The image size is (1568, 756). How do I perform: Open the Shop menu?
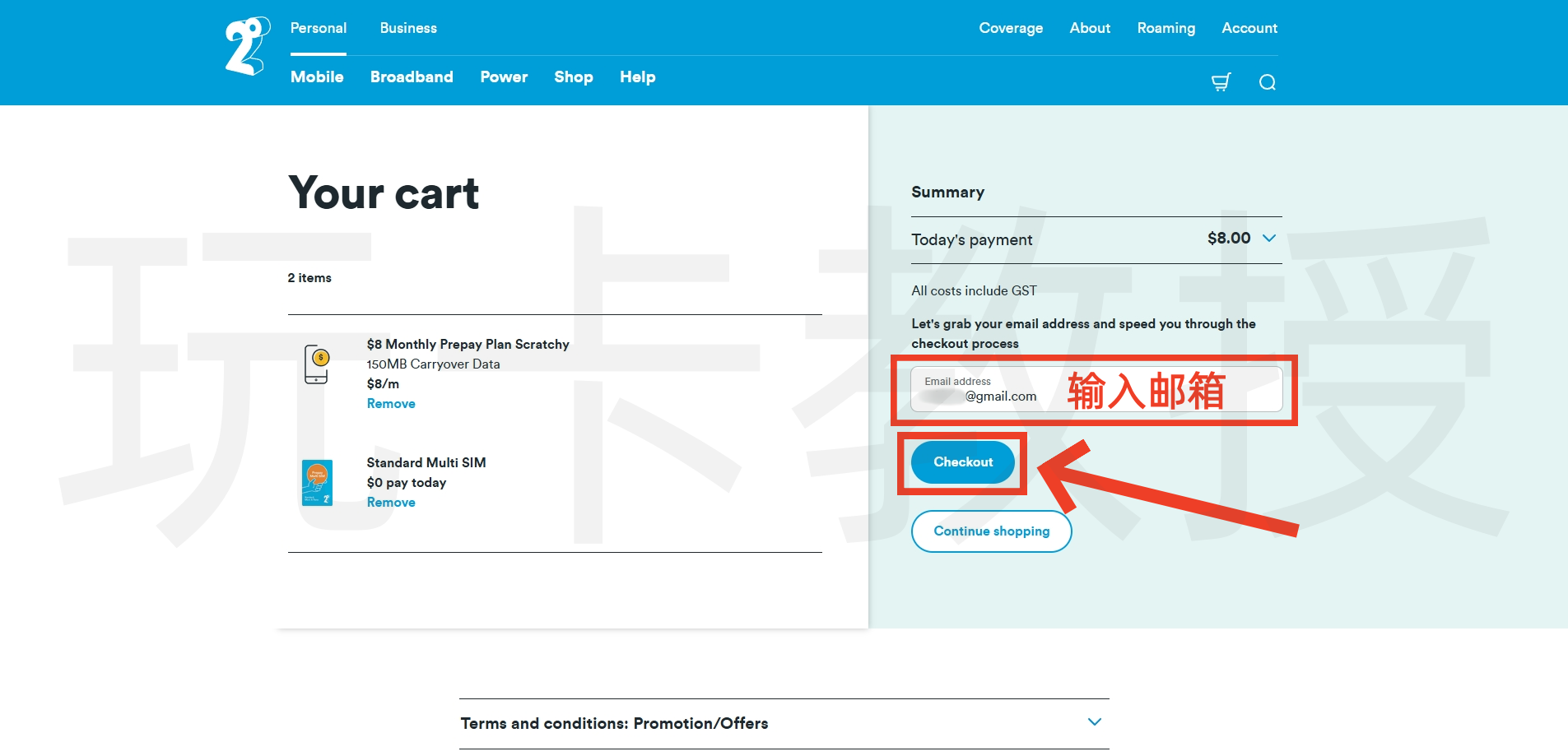click(574, 77)
